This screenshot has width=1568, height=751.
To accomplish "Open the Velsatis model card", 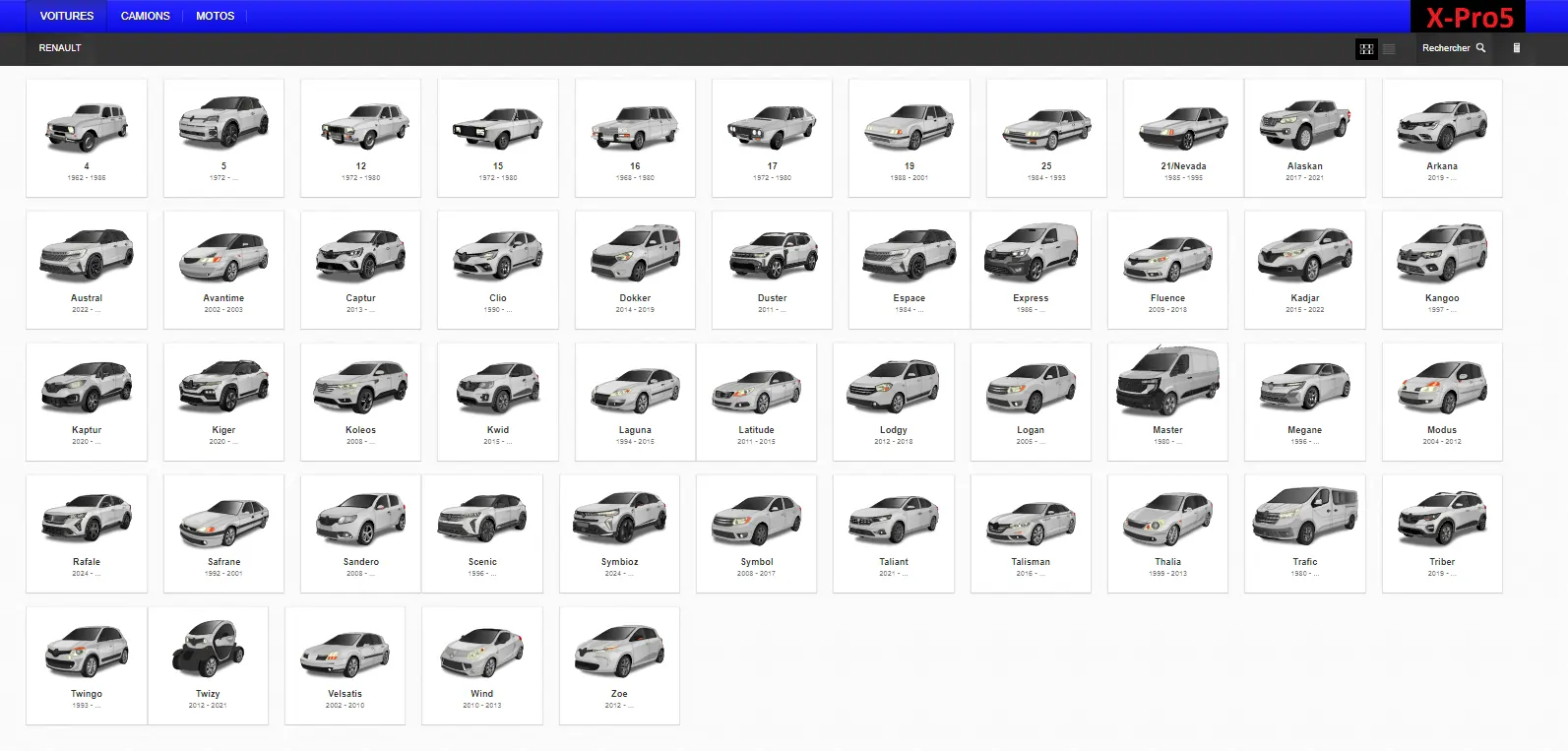I will tap(345, 665).
